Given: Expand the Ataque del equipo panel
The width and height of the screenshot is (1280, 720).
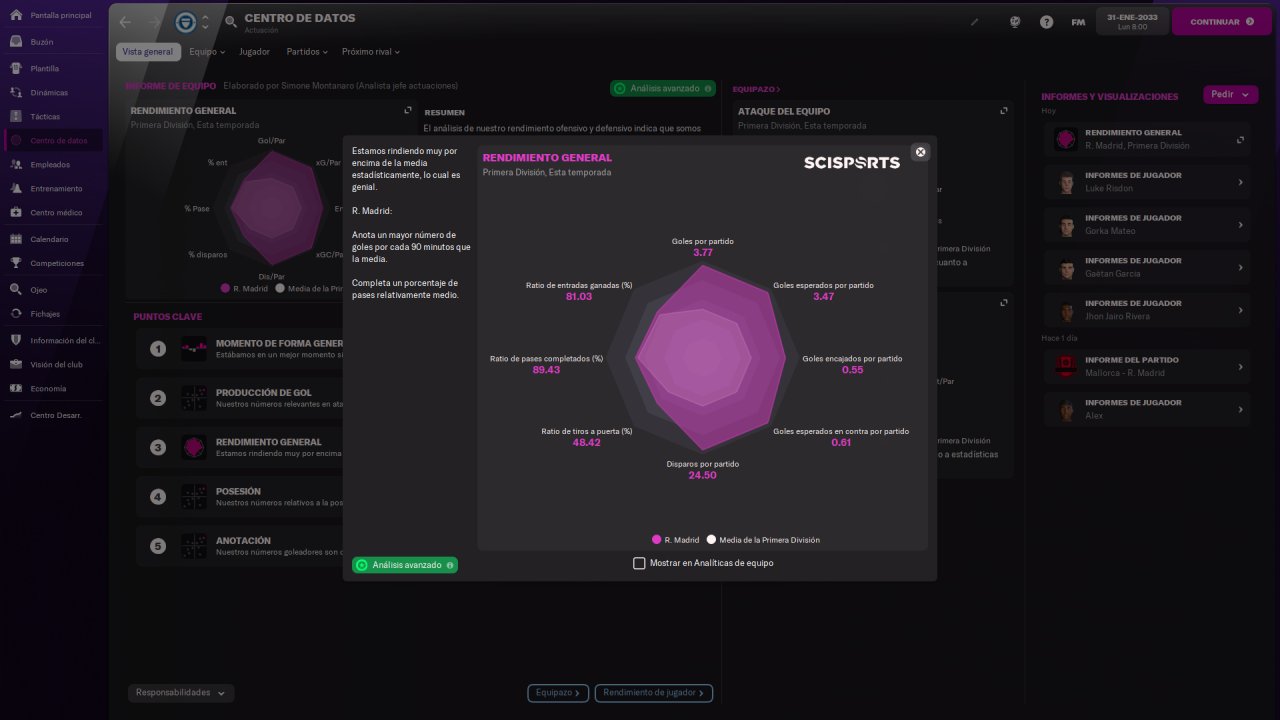Looking at the screenshot, I should pyautogui.click(x=1004, y=111).
